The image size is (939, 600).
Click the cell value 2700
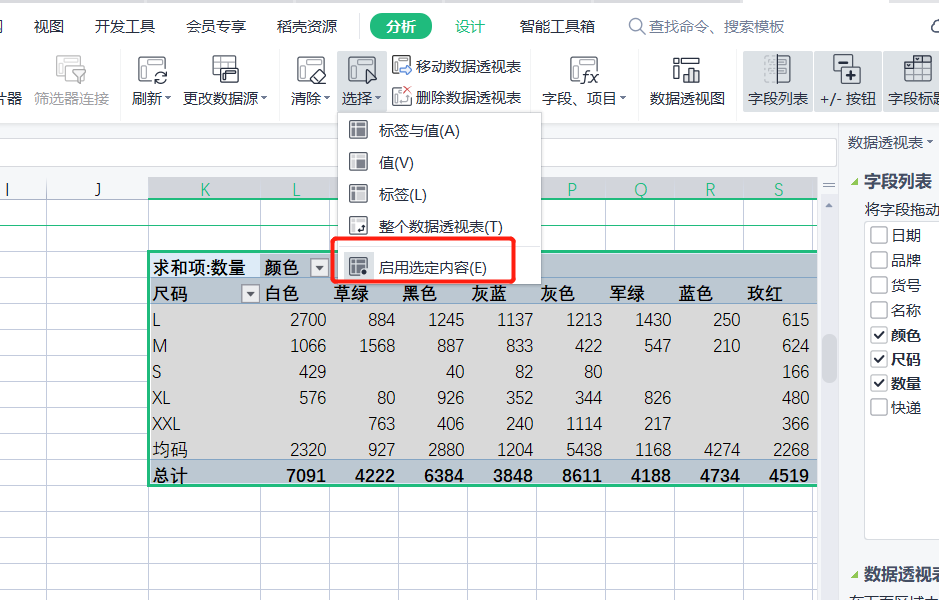point(308,320)
